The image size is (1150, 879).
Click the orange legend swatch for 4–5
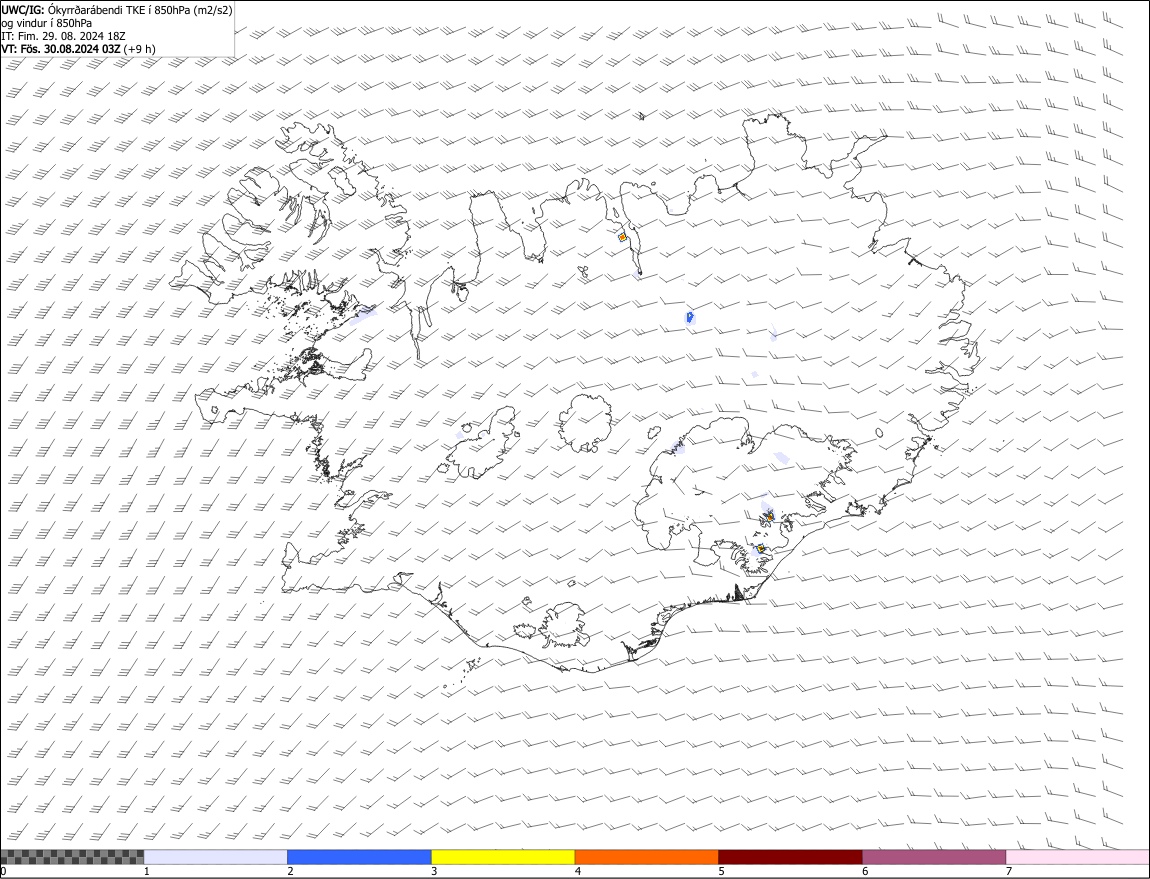(647, 857)
